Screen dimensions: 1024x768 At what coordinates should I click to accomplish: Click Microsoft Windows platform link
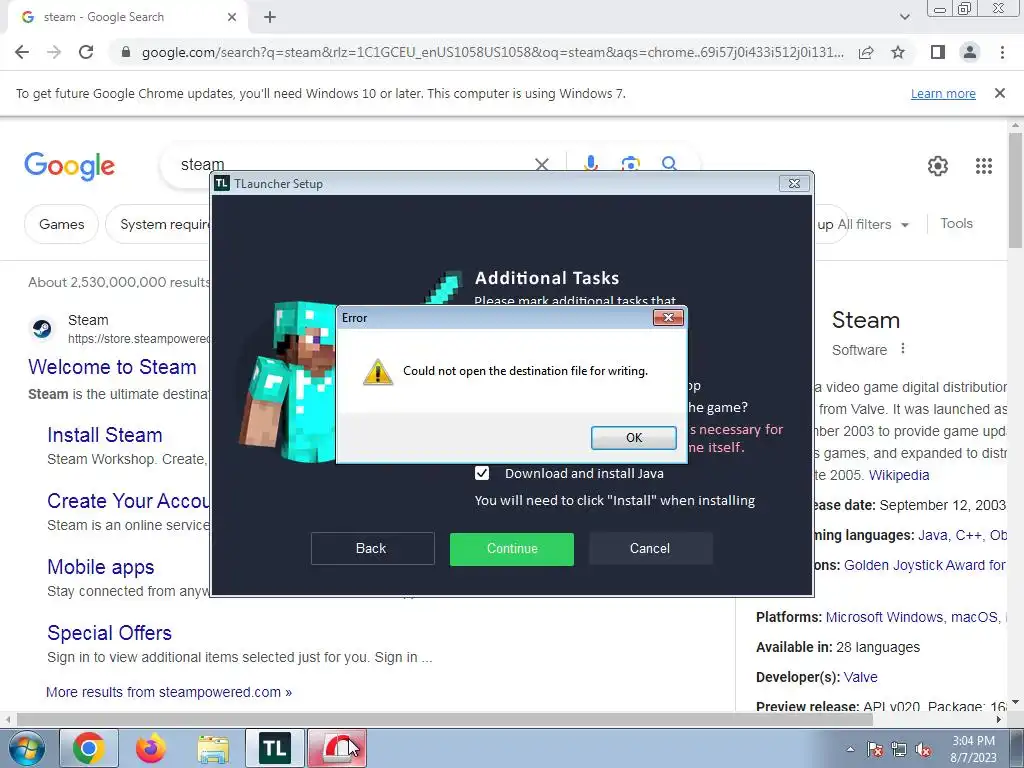click(x=885, y=618)
